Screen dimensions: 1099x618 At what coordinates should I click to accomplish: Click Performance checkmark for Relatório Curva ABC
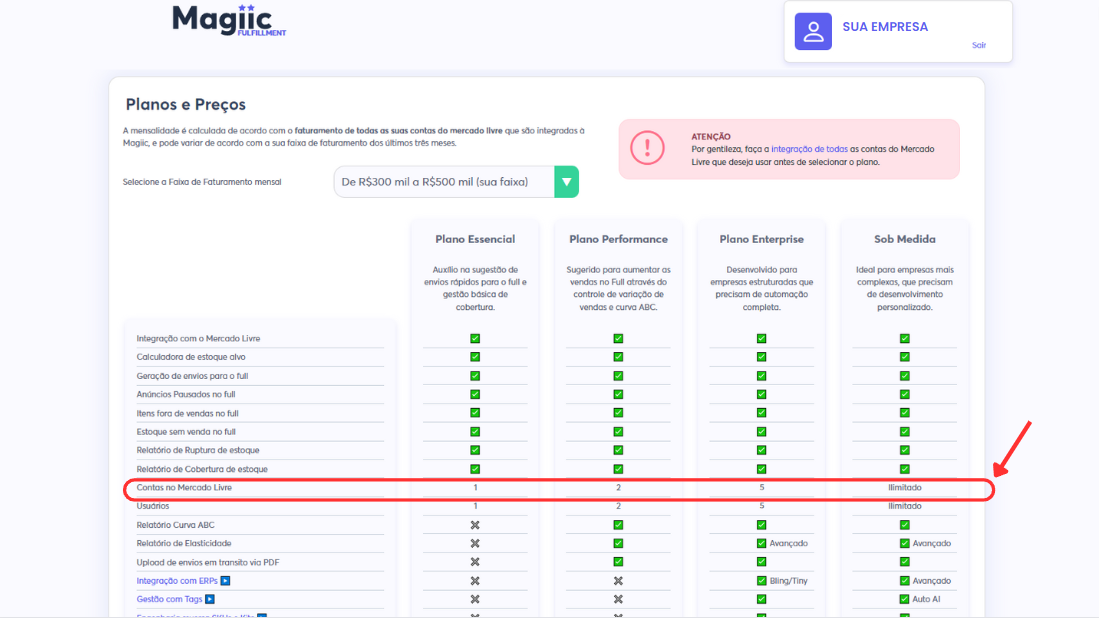(618, 525)
